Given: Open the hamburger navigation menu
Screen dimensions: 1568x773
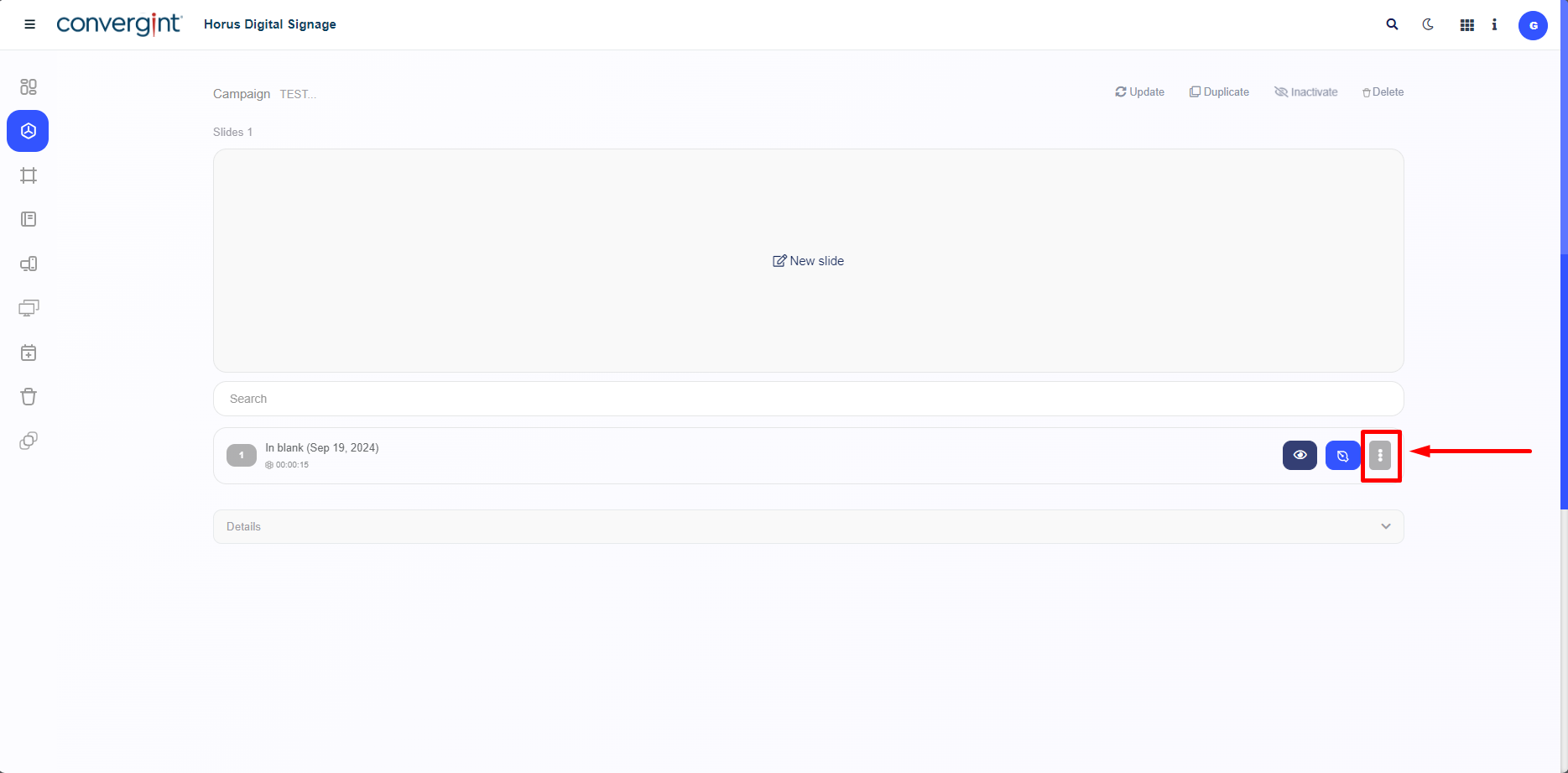Looking at the screenshot, I should [x=29, y=24].
